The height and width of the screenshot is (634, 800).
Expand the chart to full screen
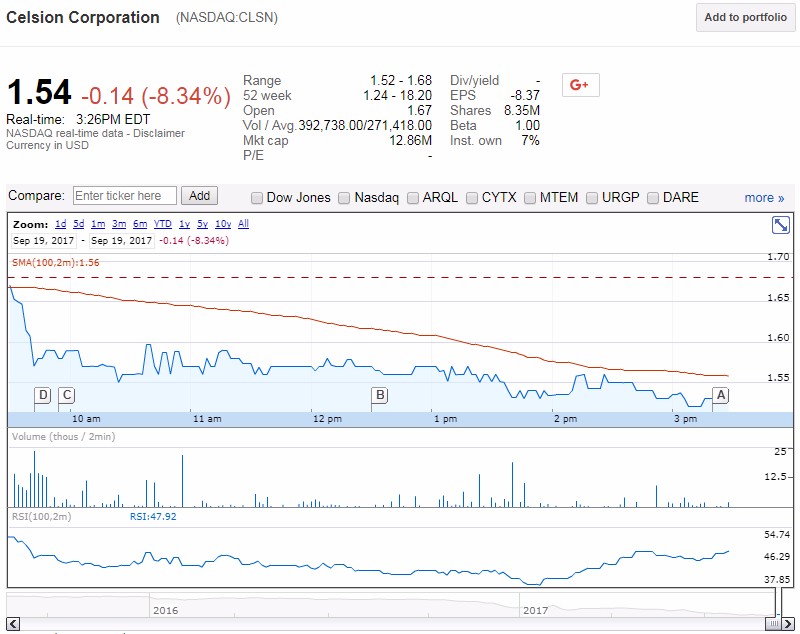781,225
